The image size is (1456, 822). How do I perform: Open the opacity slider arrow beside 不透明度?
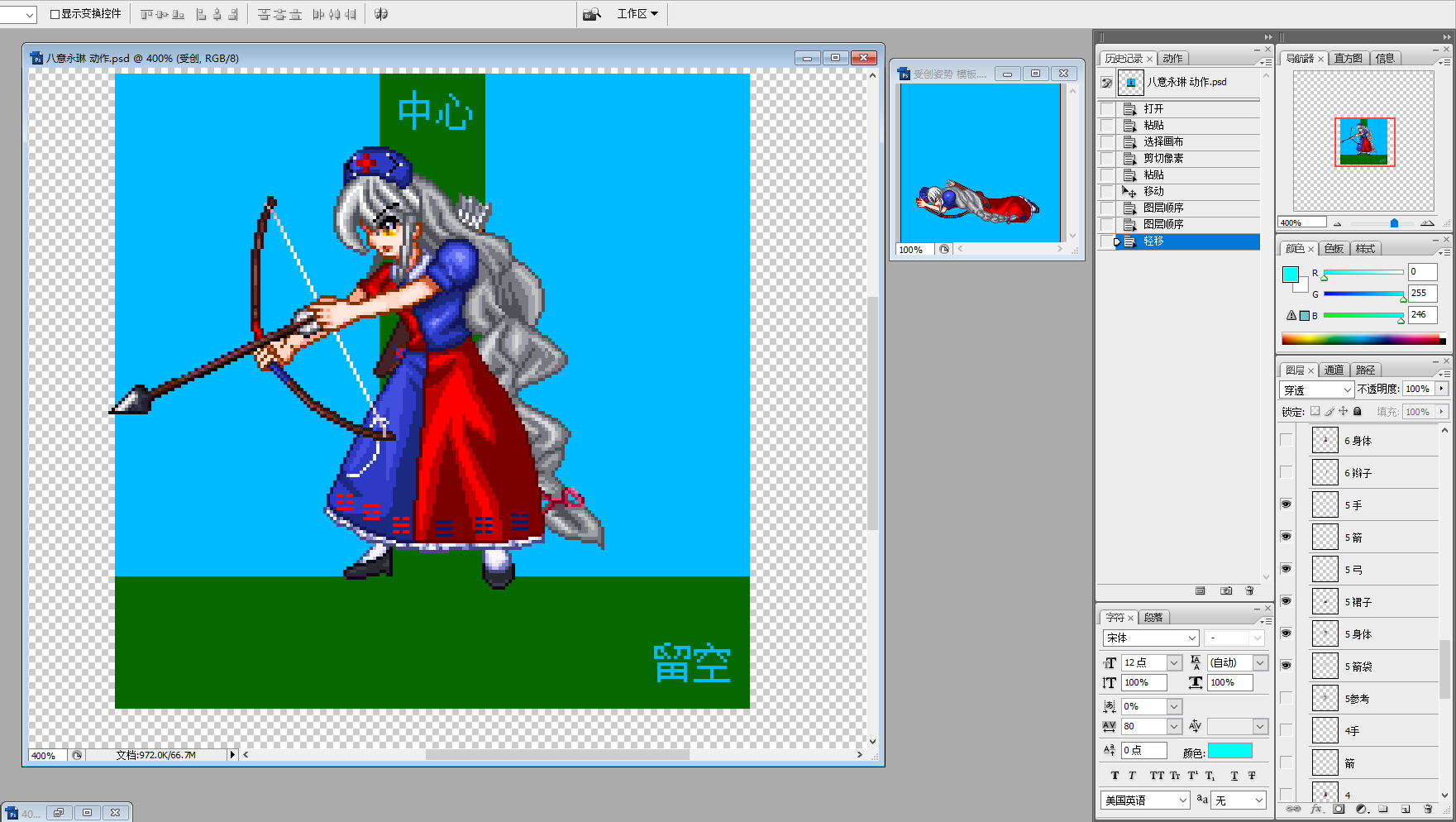click(x=1442, y=389)
